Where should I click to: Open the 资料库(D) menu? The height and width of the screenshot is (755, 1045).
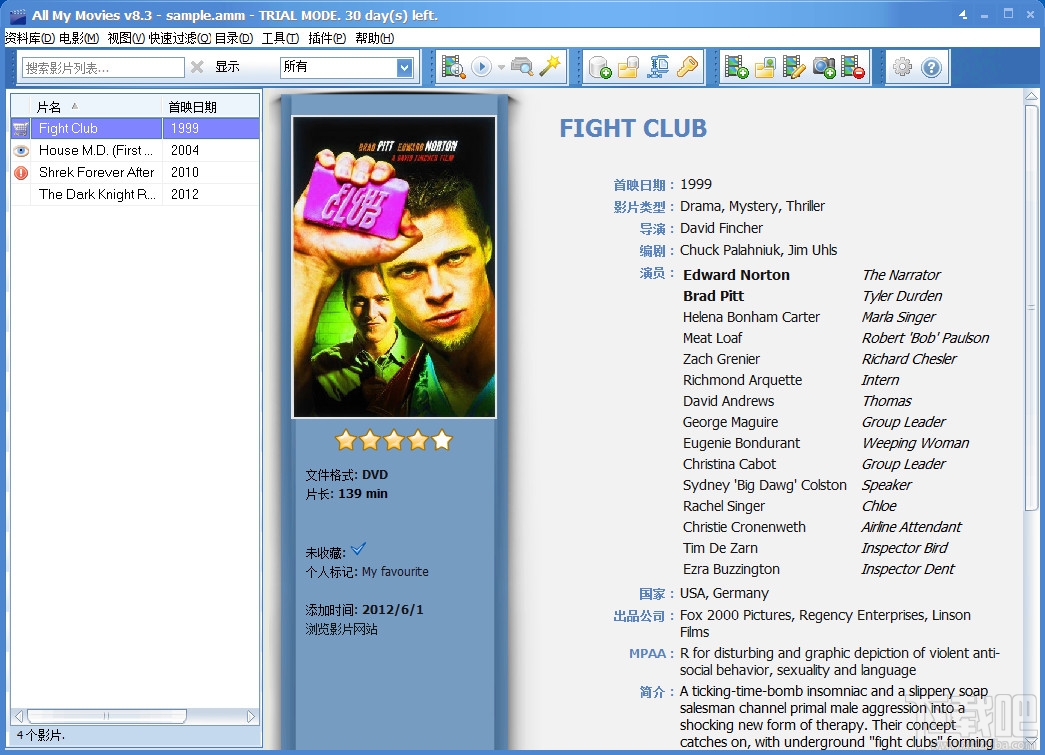click(x=29, y=38)
